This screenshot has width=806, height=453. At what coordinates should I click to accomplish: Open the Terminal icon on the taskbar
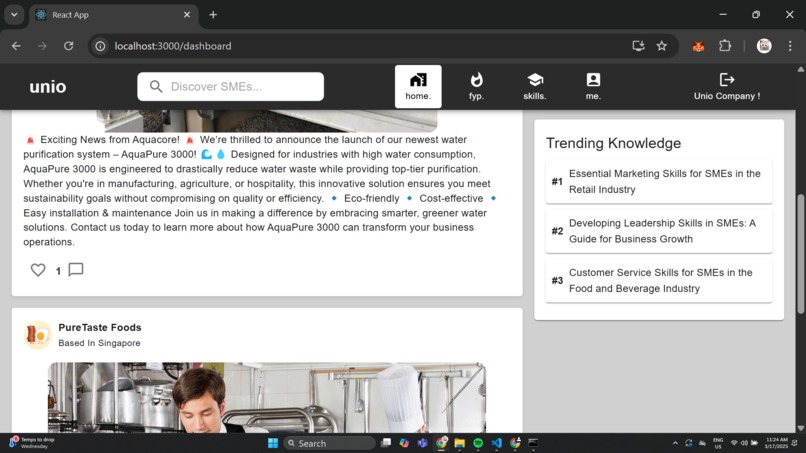(x=533, y=443)
